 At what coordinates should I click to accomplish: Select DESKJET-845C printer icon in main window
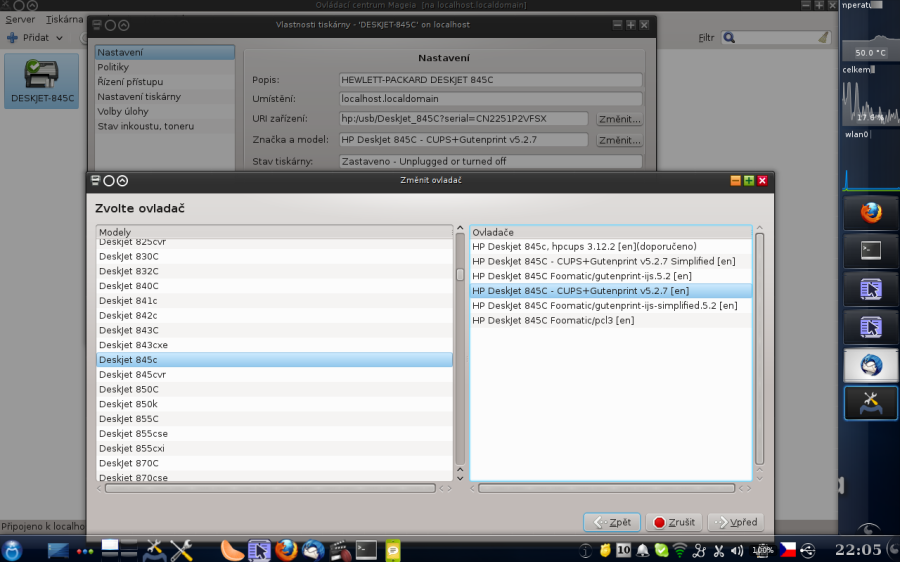point(41,81)
